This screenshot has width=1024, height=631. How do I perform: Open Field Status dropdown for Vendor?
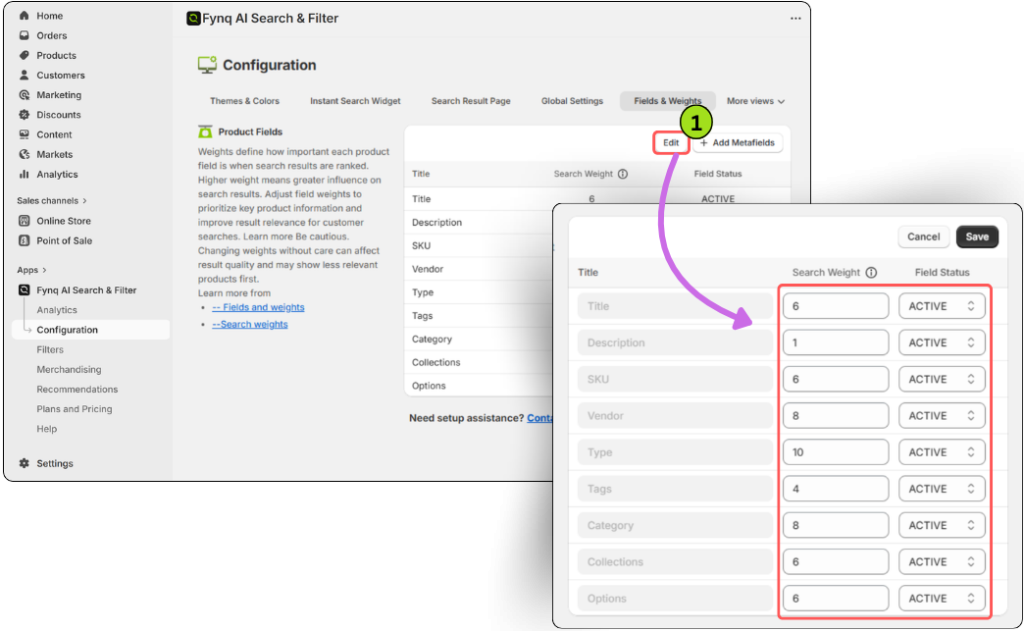[x=942, y=416]
